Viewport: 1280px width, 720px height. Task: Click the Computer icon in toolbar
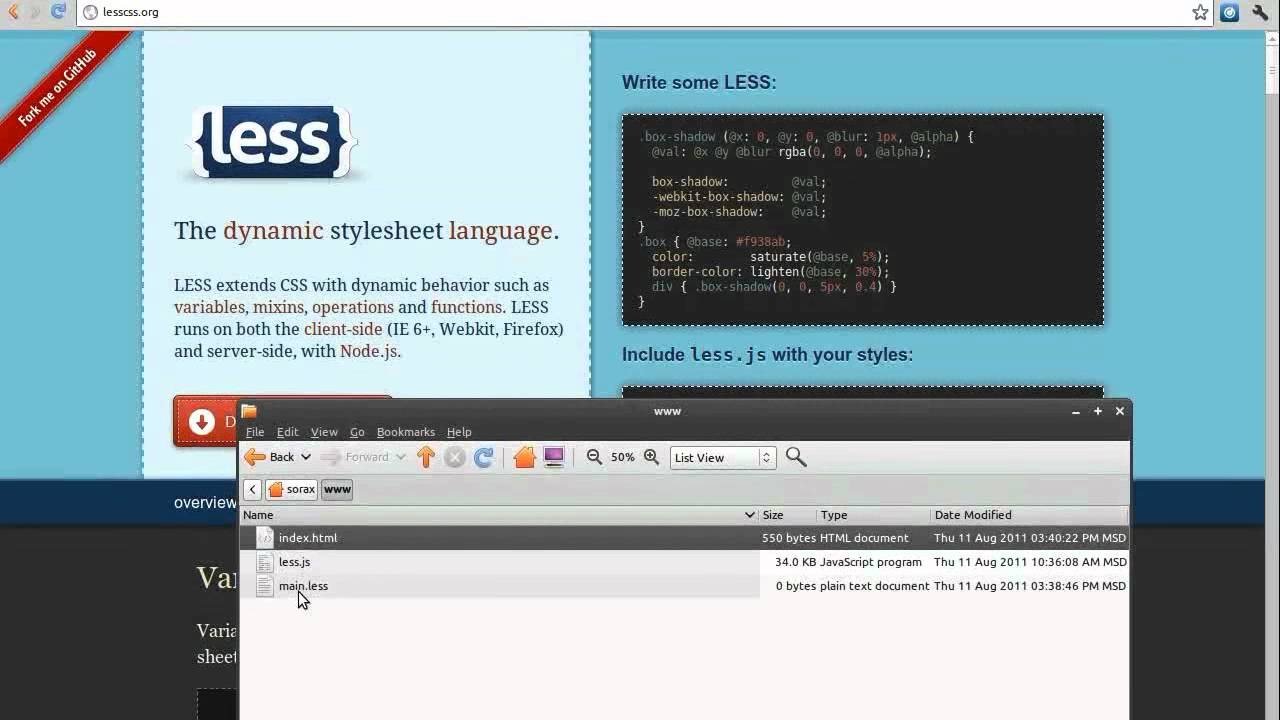pyautogui.click(x=554, y=457)
